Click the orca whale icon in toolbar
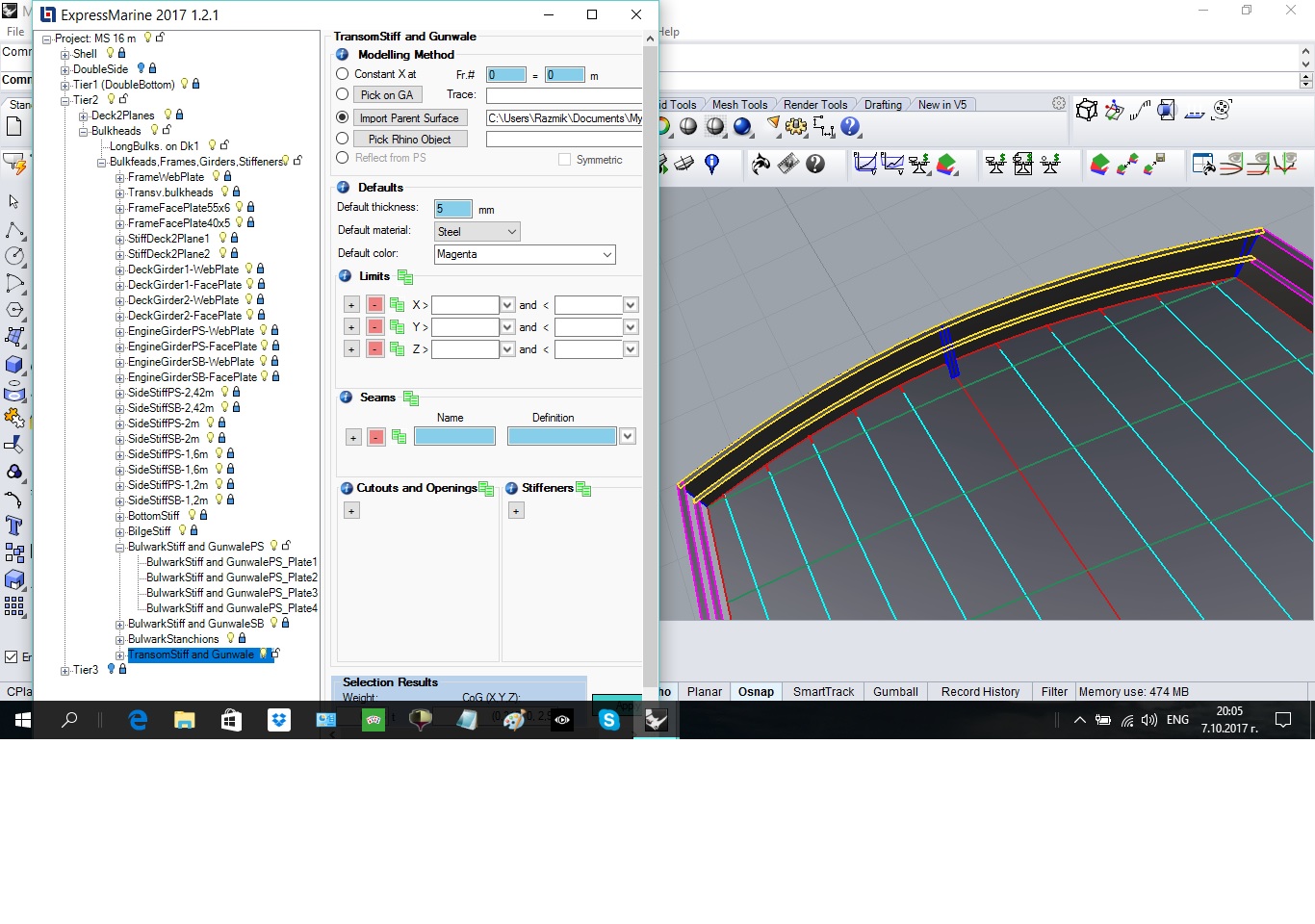Viewport: 1315px width, 924px height. 761,165
